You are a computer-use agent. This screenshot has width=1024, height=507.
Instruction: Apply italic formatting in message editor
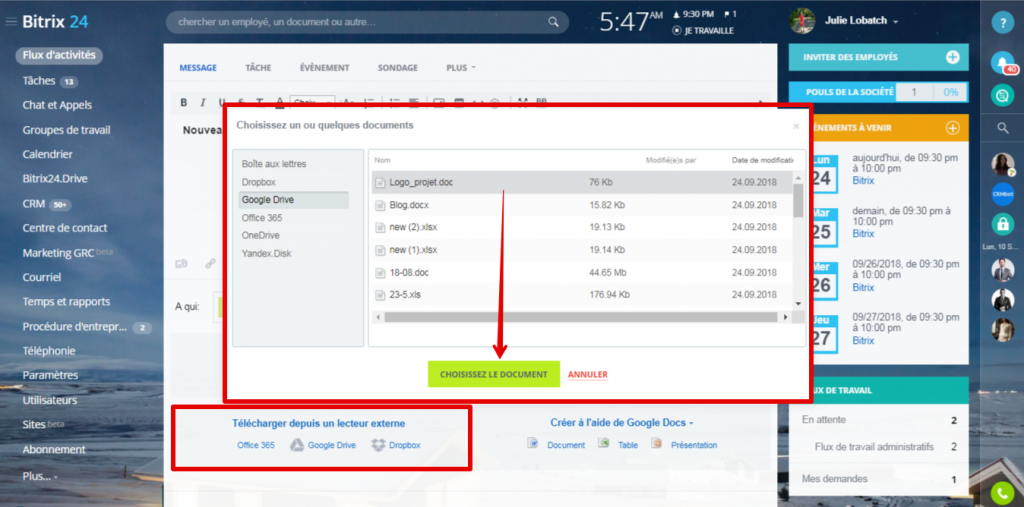click(202, 103)
